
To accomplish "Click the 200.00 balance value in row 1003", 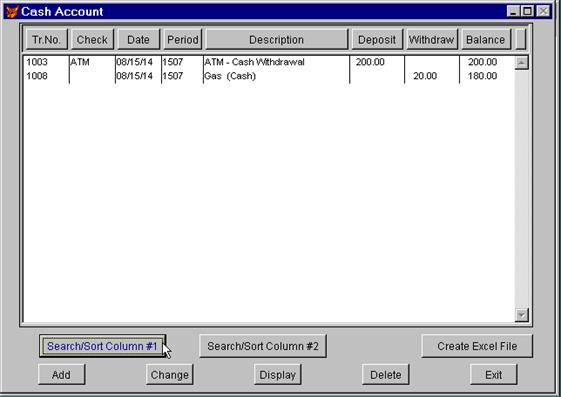I will (482, 62).
